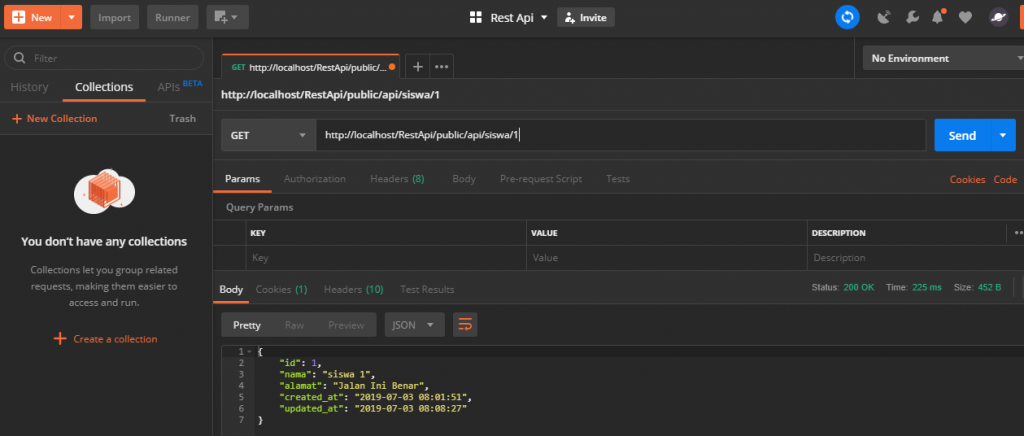Add a new request tab with plus
This screenshot has height=436, width=1024.
pos(418,67)
